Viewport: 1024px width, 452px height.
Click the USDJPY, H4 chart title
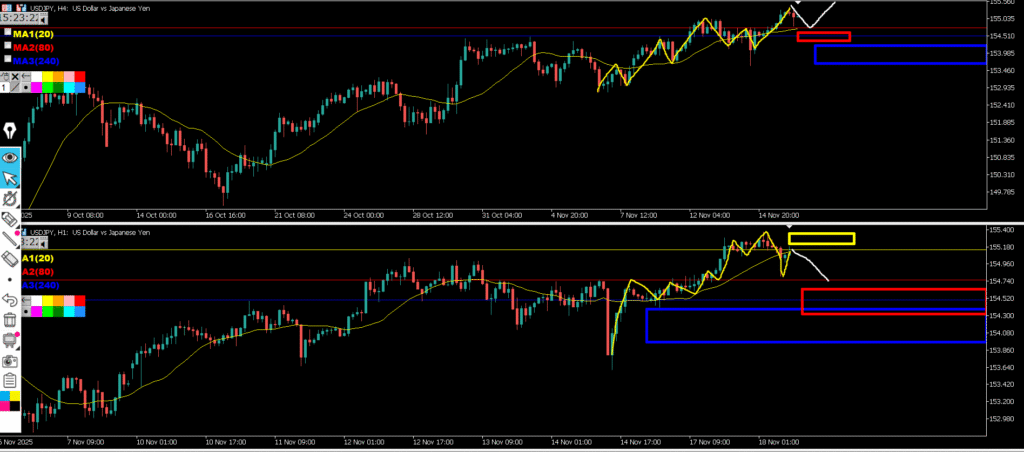[x=90, y=8]
